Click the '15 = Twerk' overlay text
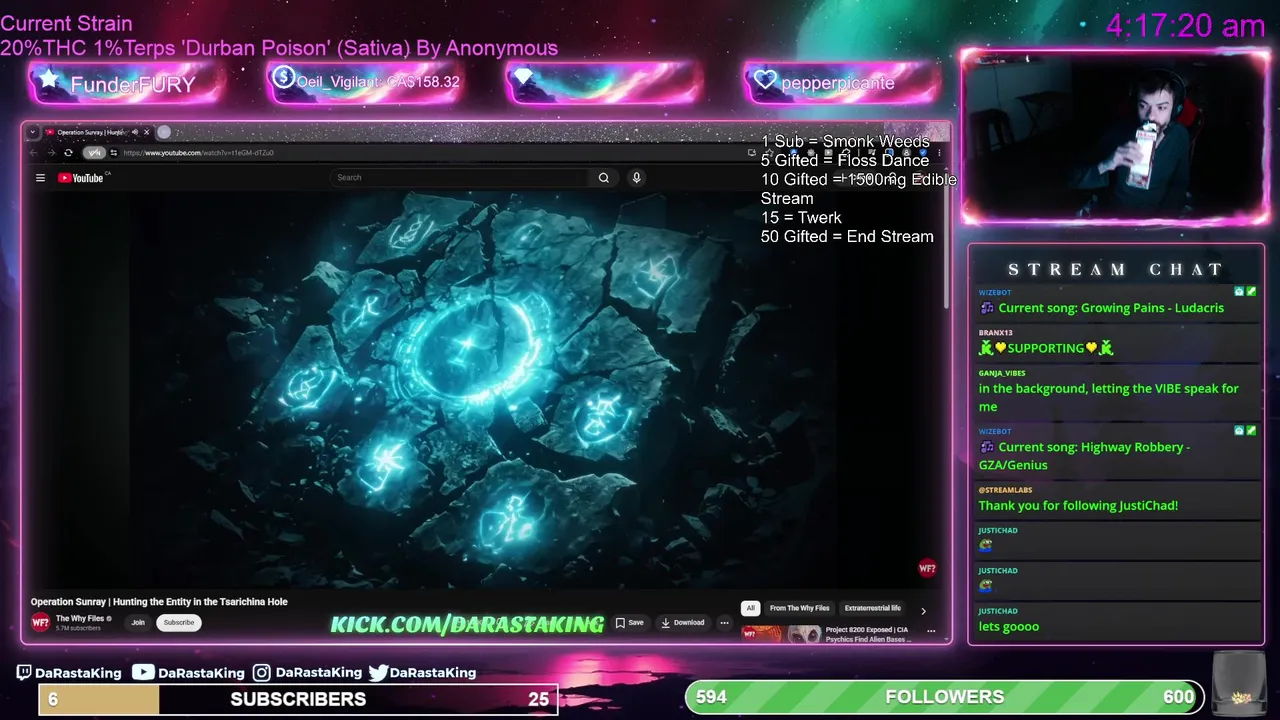This screenshot has height=720, width=1280. (801, 218)
